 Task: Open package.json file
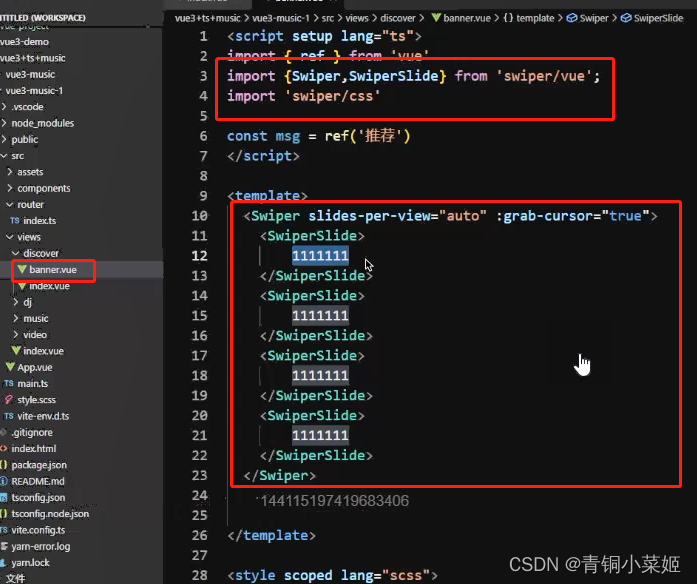[x=39, y=465]
